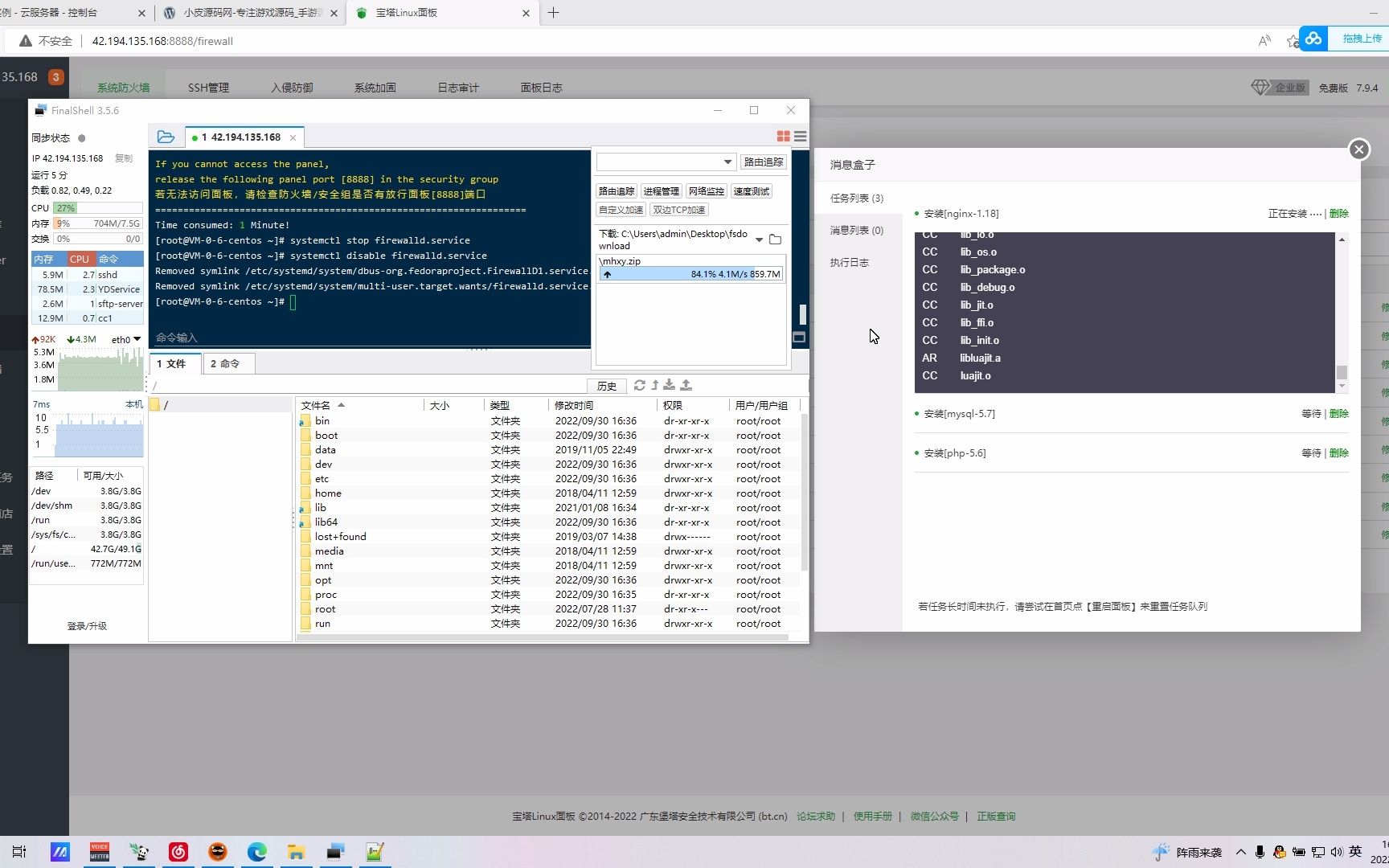This screenshot has width=1389, height=868.
Task: Open FinalShell app icon on the taskbar
Action: point(335,852)
